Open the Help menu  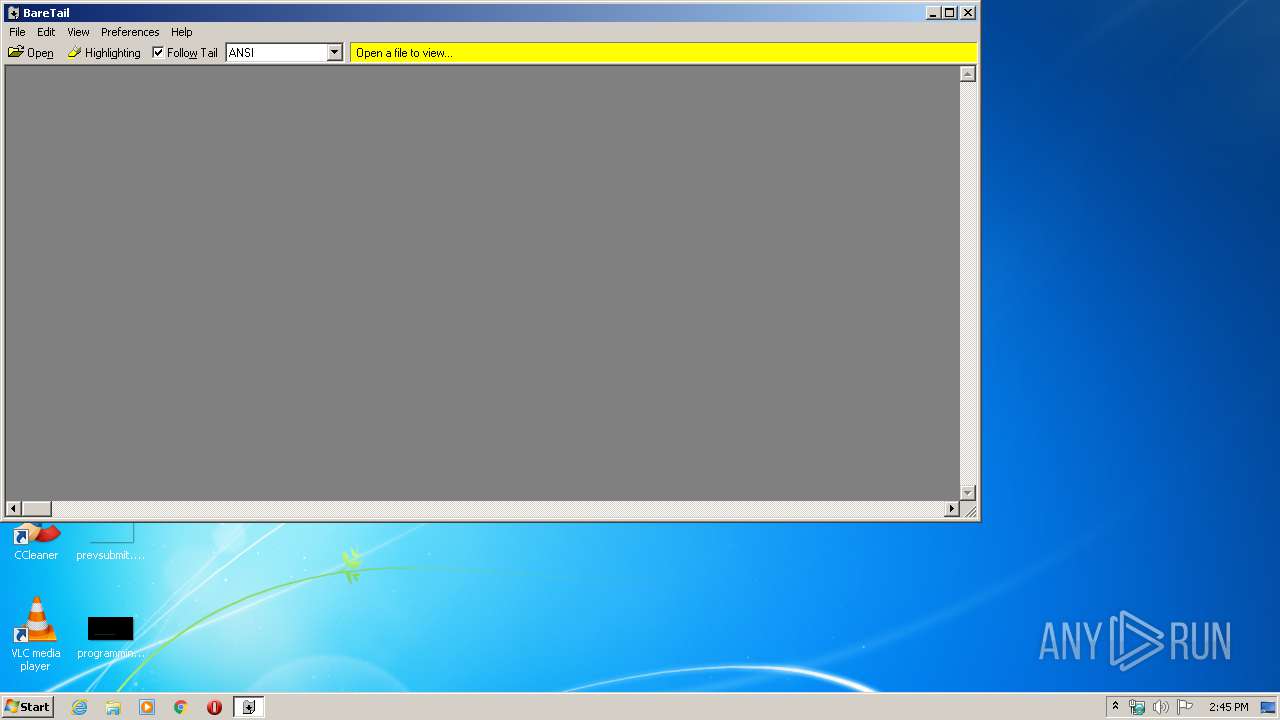coord(181,32)
